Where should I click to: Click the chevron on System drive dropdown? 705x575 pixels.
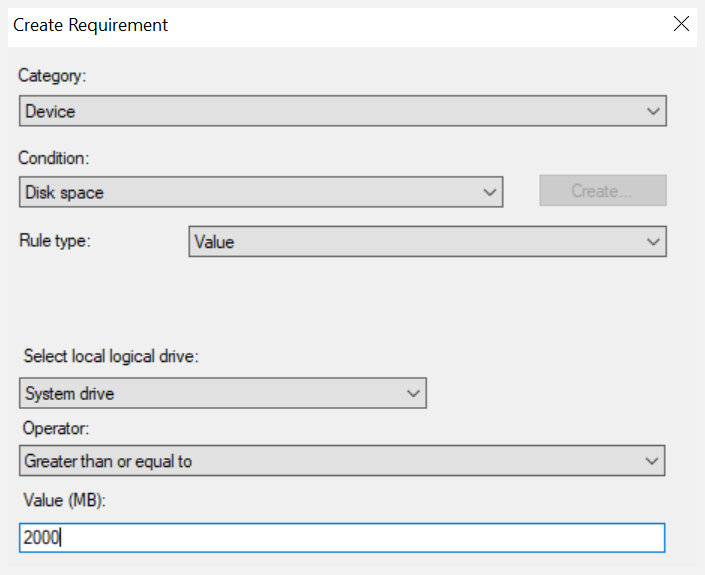[x=413, y=393]
